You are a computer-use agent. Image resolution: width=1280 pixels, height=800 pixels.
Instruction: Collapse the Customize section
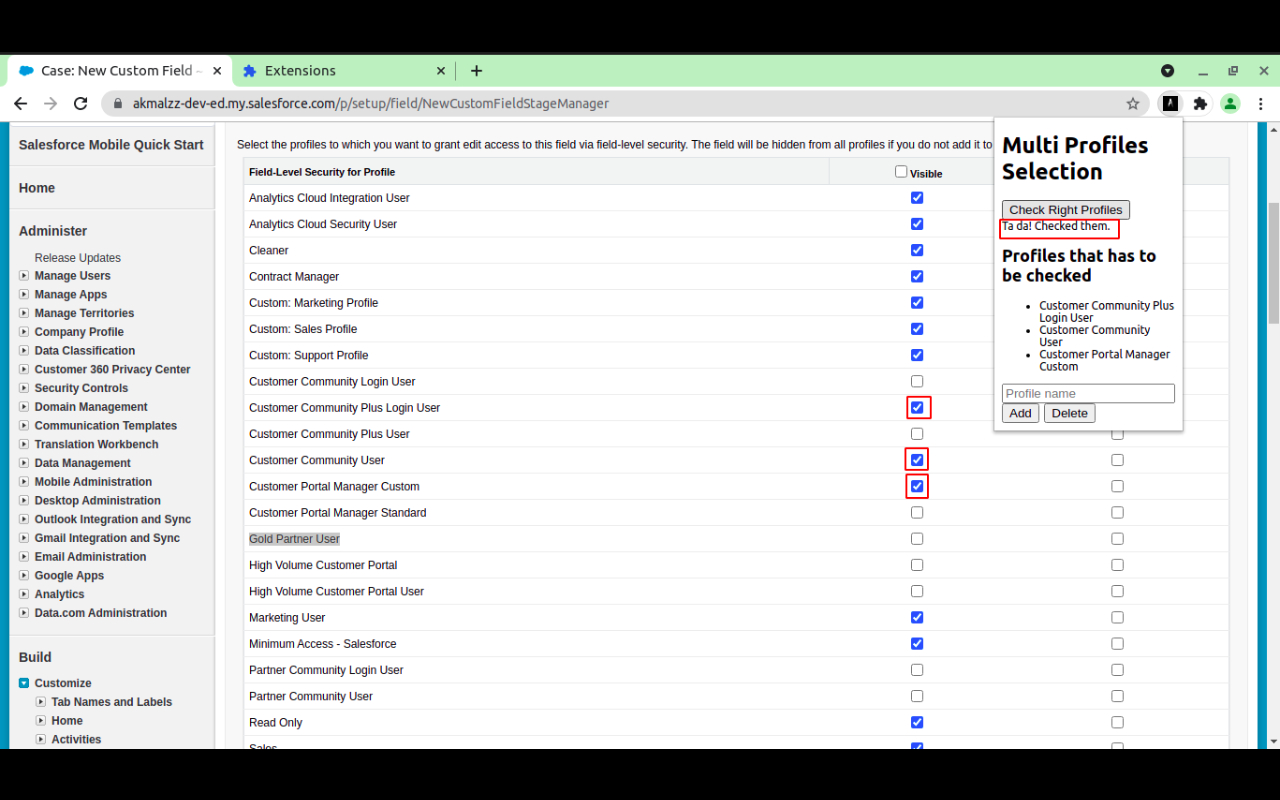(24, 683)
